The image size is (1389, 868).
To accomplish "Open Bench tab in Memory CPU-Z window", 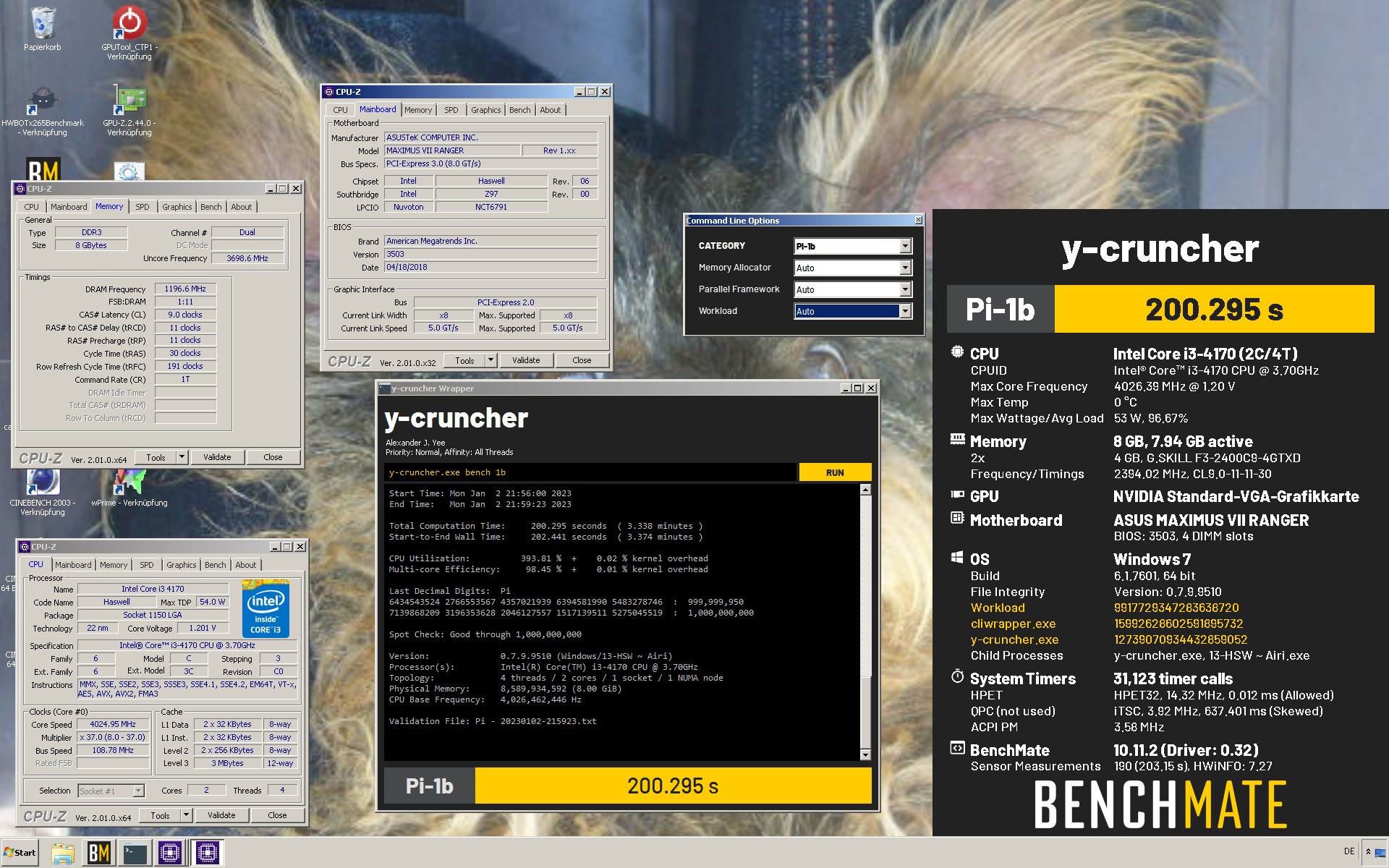I will (211, 207).
